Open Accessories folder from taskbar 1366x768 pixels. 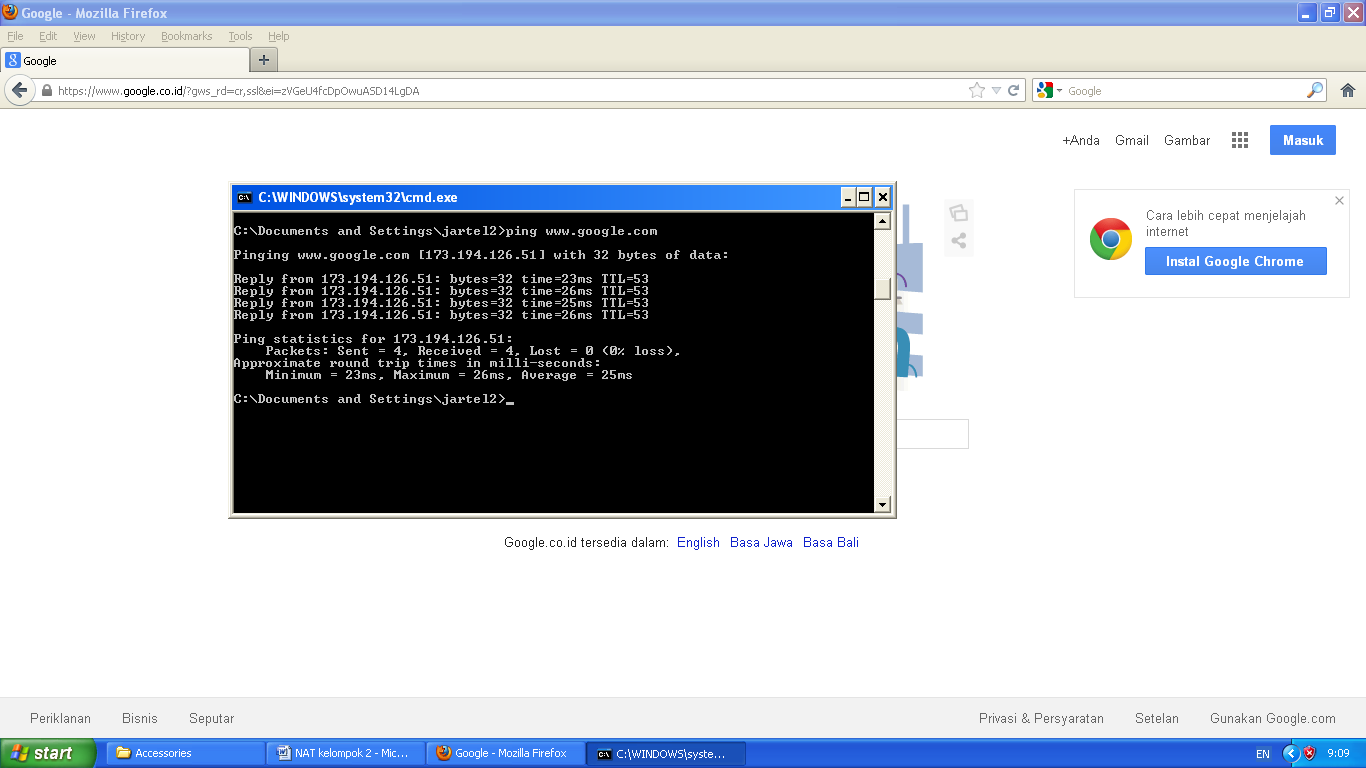click(x=185, y=753)
